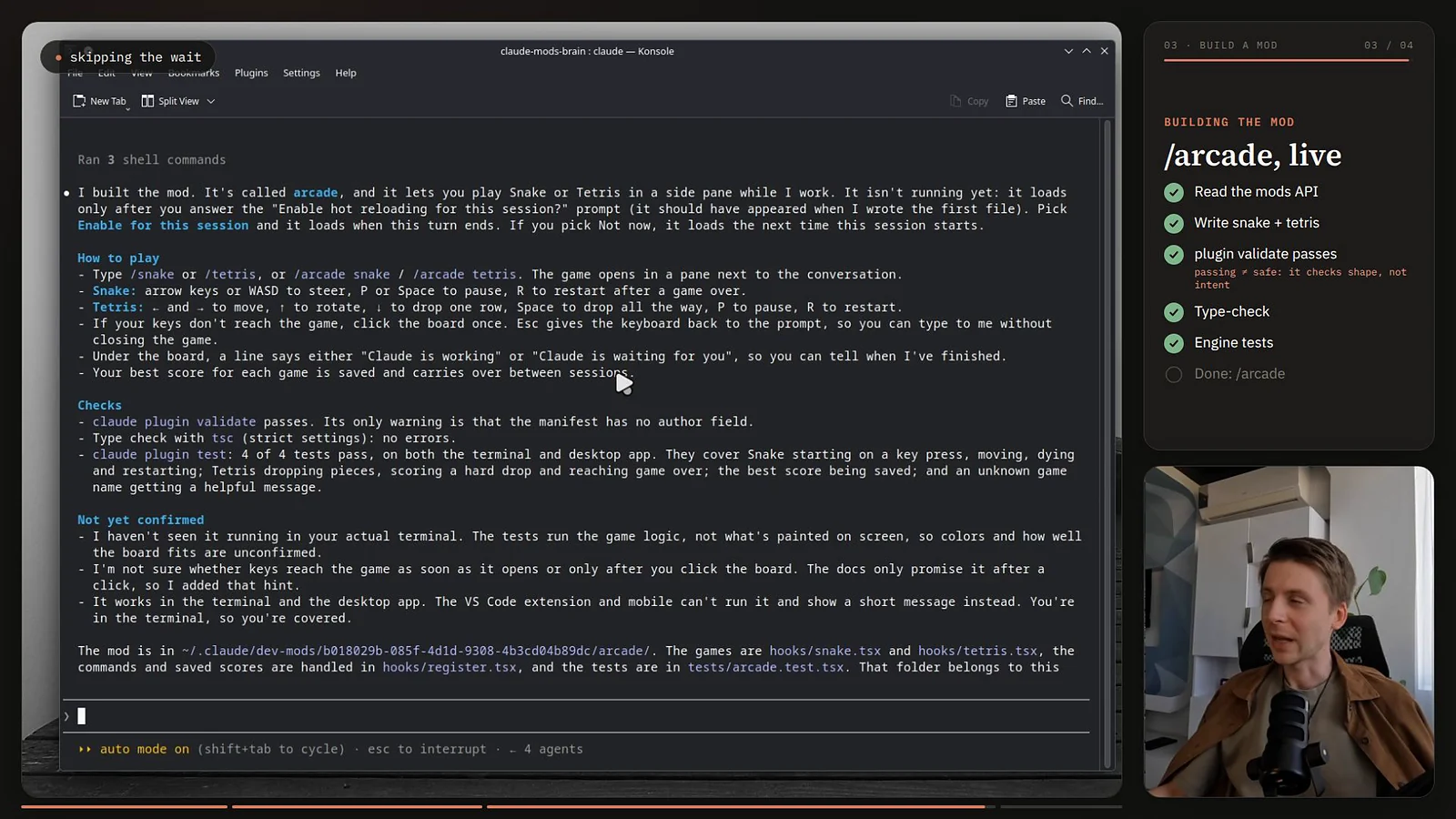This screenshot has height=819, width=1456.
Task: Click the Split View button
Action: [x=170, y=101]
